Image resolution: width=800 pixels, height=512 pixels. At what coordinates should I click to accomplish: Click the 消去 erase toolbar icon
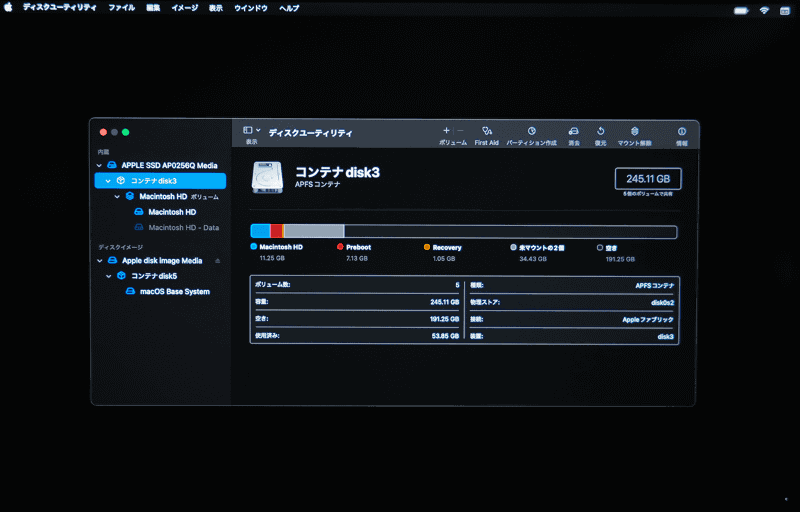coord(573,131)
